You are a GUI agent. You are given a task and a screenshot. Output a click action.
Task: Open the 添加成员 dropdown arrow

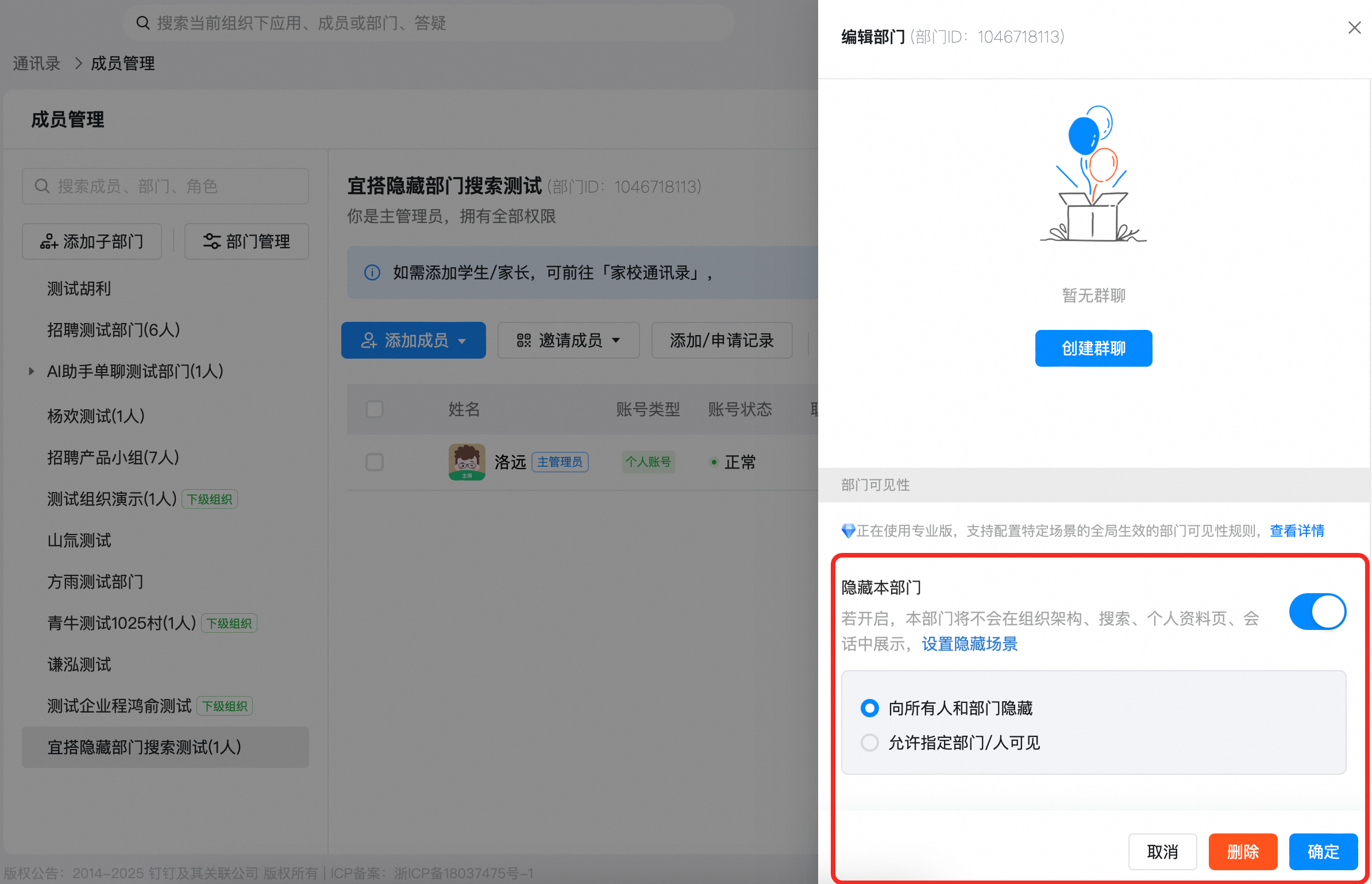(x=463, y=341)
